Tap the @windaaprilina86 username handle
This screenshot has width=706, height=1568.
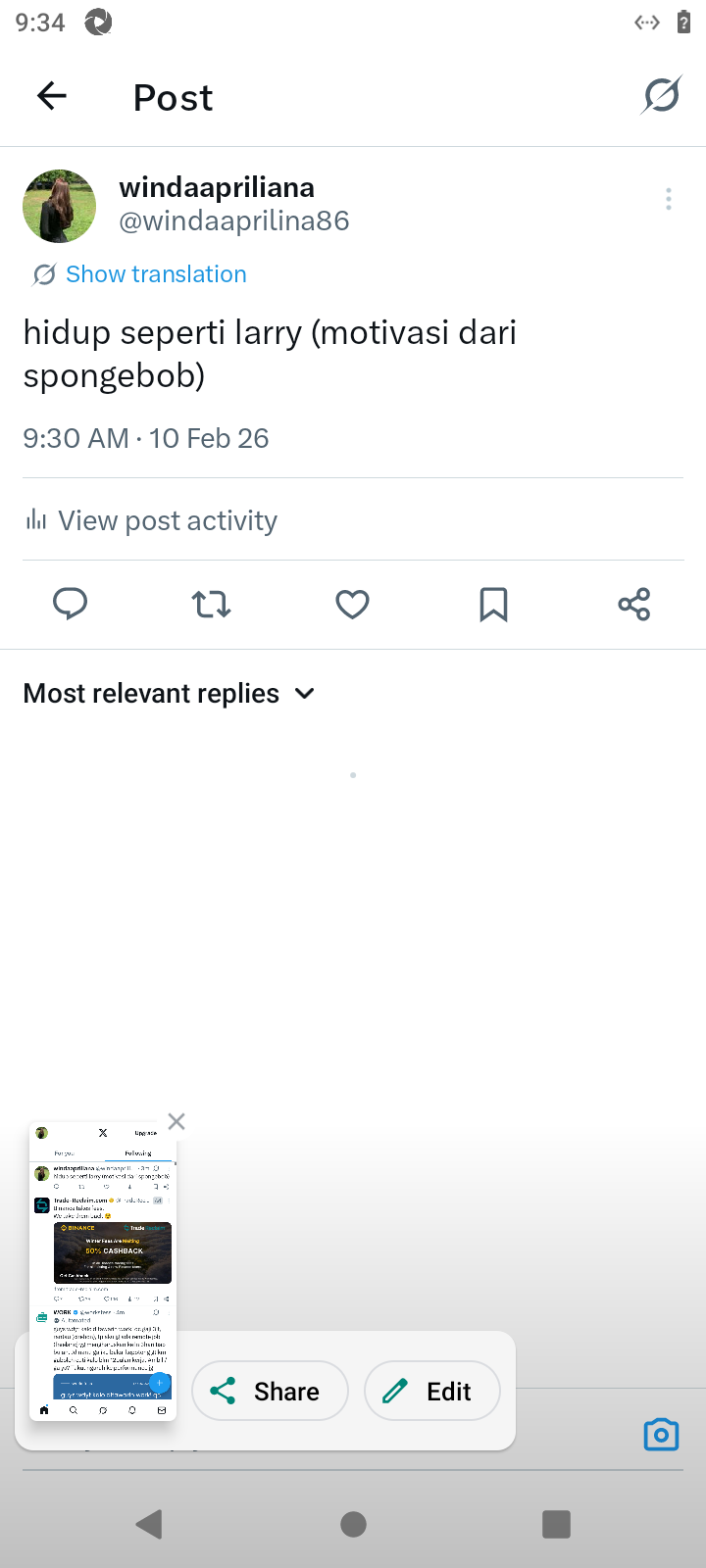(234, 220)
